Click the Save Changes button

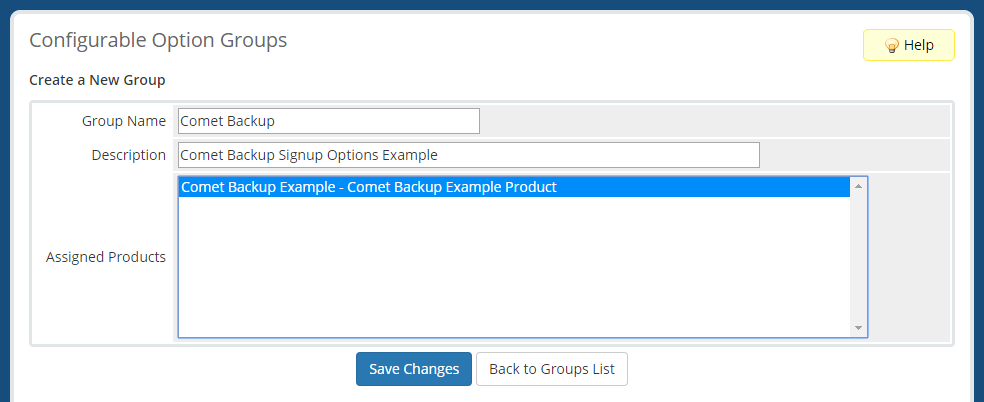pos(414,369)
